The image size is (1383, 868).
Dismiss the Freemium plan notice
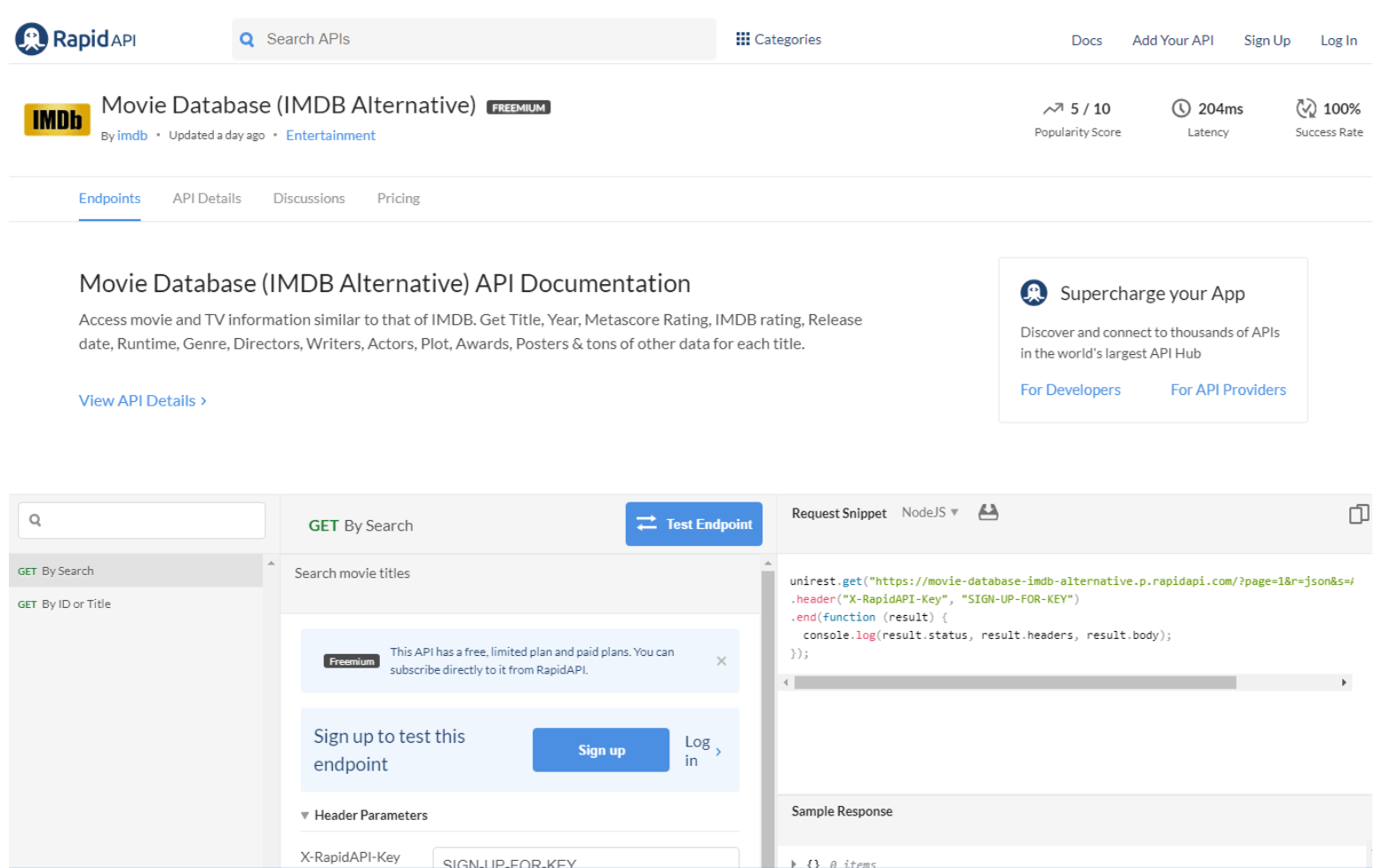[x=721, y=660]
